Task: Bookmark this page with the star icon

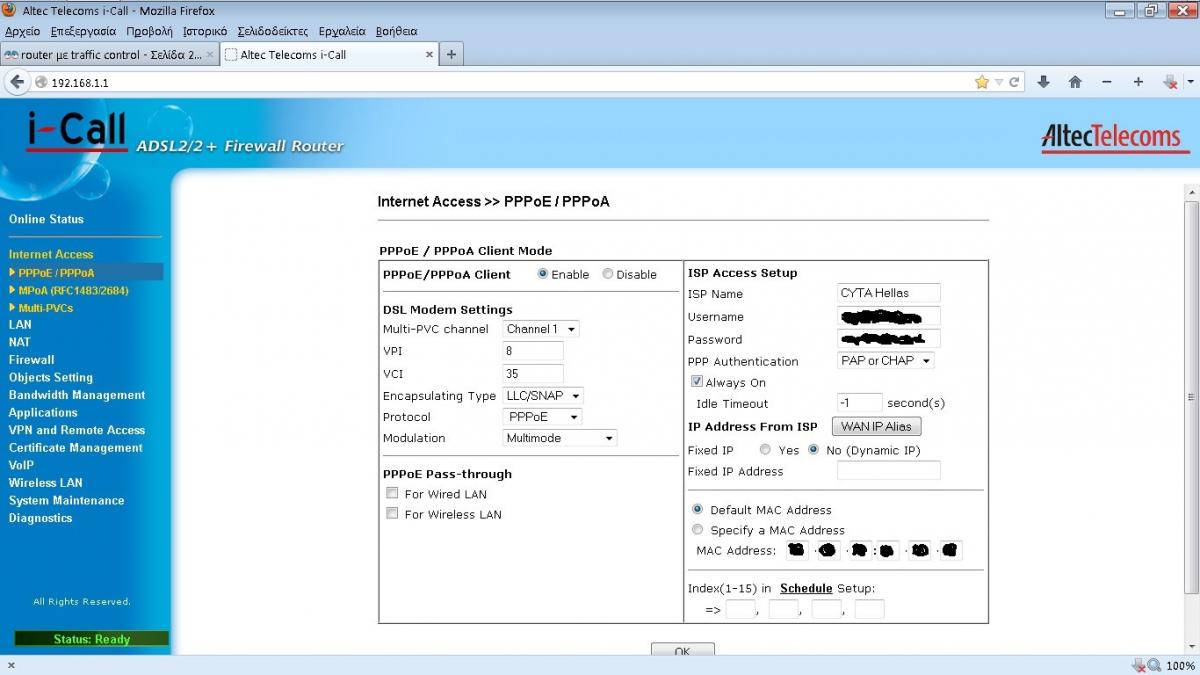Action: click(x=982, y=82)
